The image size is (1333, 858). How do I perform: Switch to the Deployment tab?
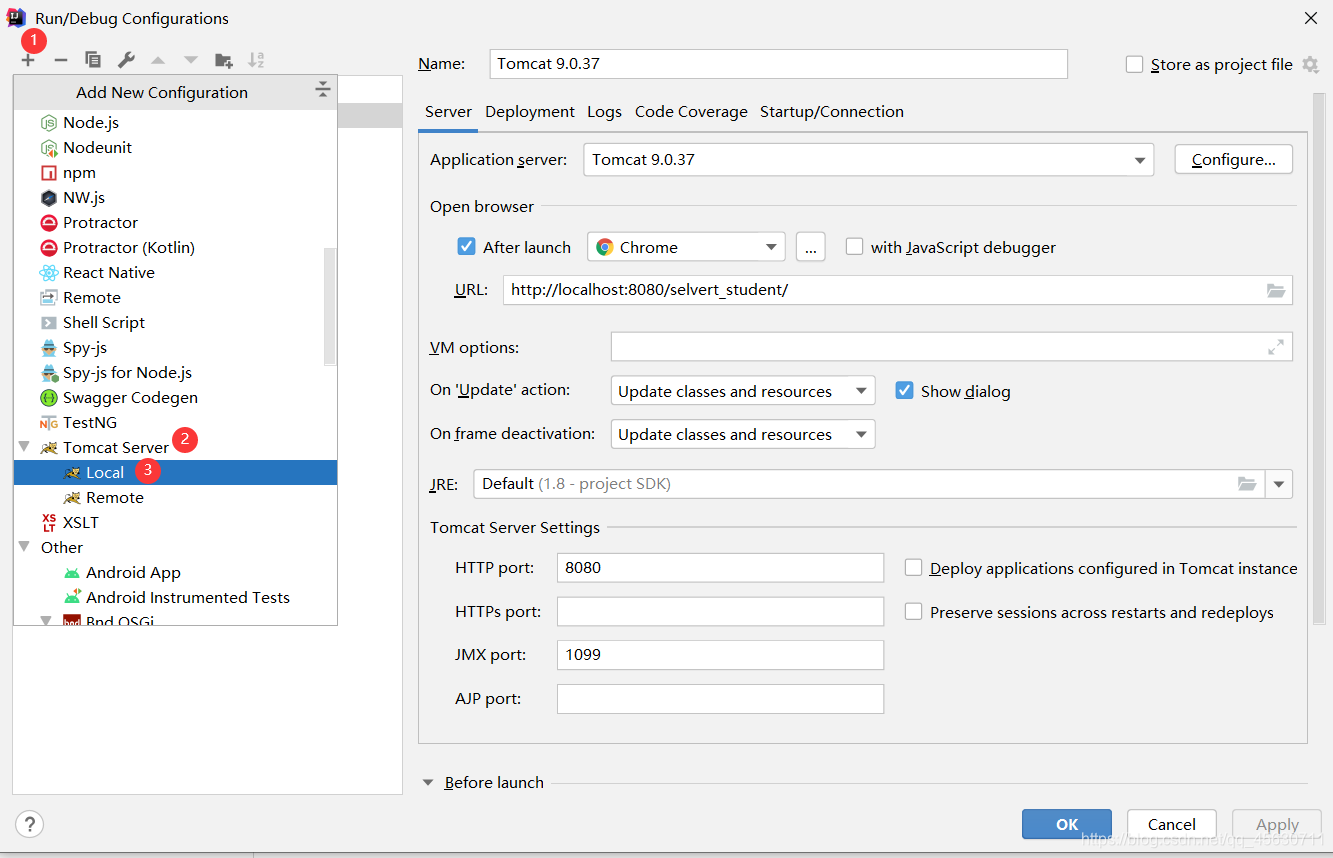[x=530, y=112]
